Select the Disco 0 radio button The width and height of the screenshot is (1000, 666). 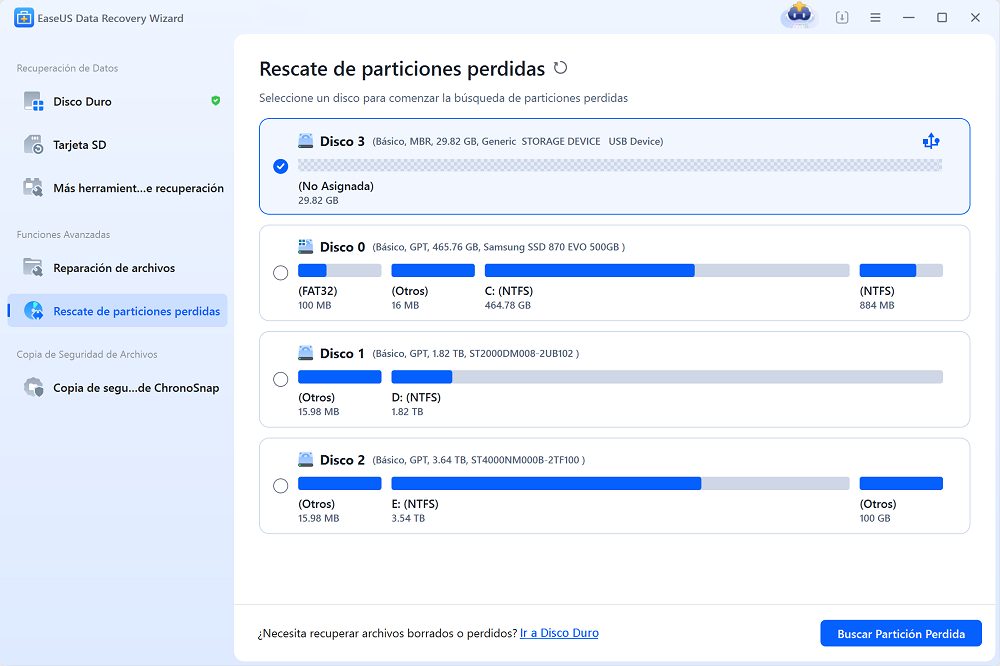point(281,273)
